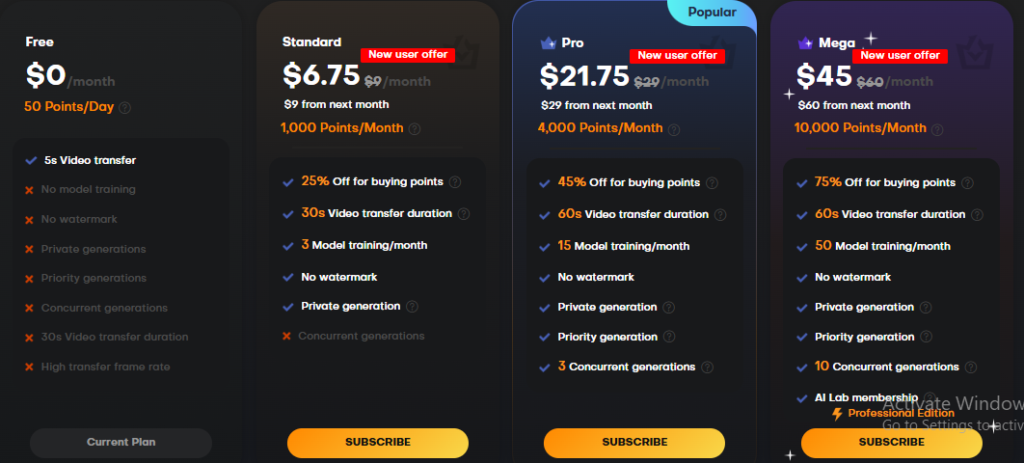Click help icon next to Pro Priority generation
The width and height of the screenshot is (1024, 463).
[x=669, y=337]
